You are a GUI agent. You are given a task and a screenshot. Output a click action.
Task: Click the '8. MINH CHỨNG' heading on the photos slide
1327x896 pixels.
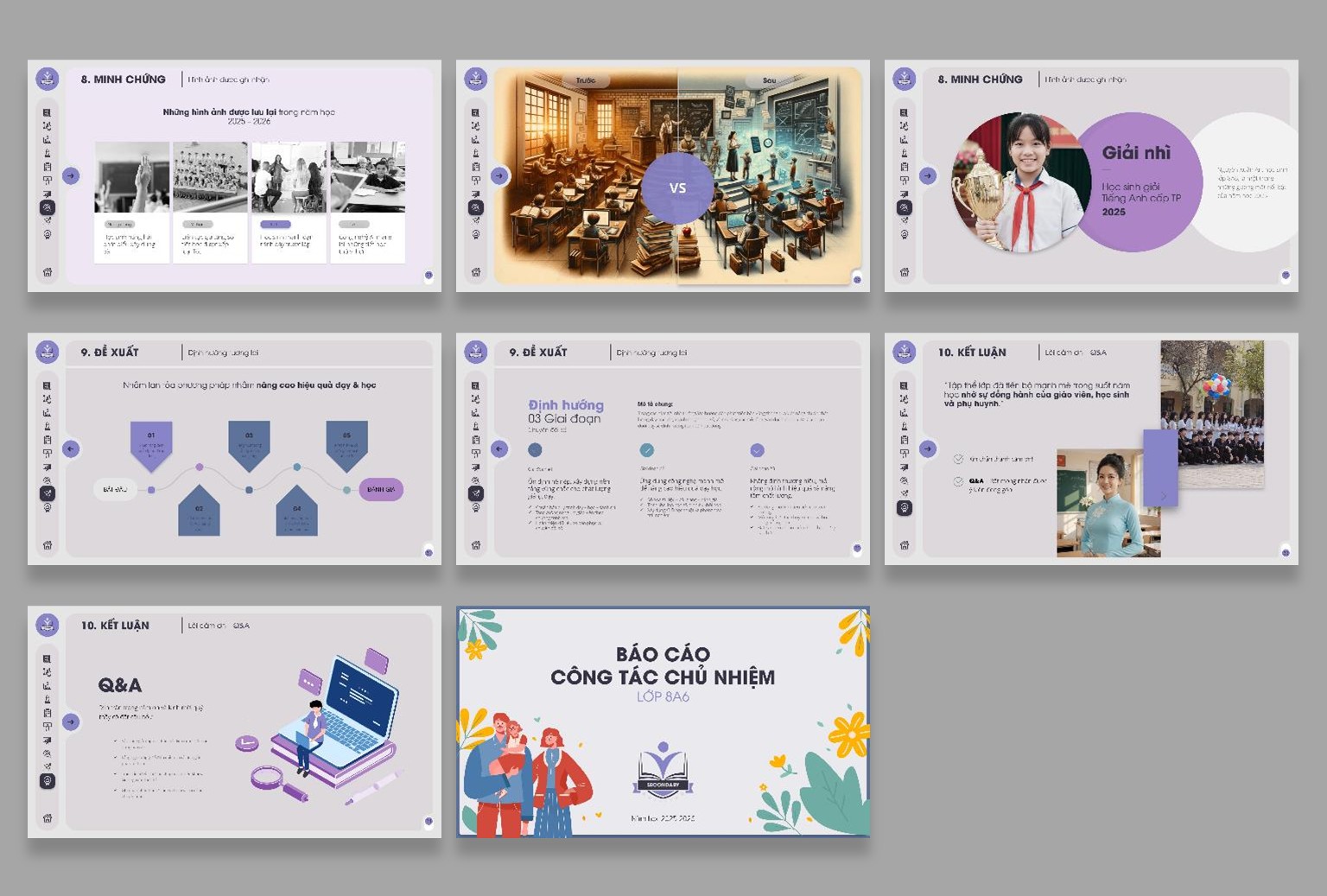click(x=123, y=79)
